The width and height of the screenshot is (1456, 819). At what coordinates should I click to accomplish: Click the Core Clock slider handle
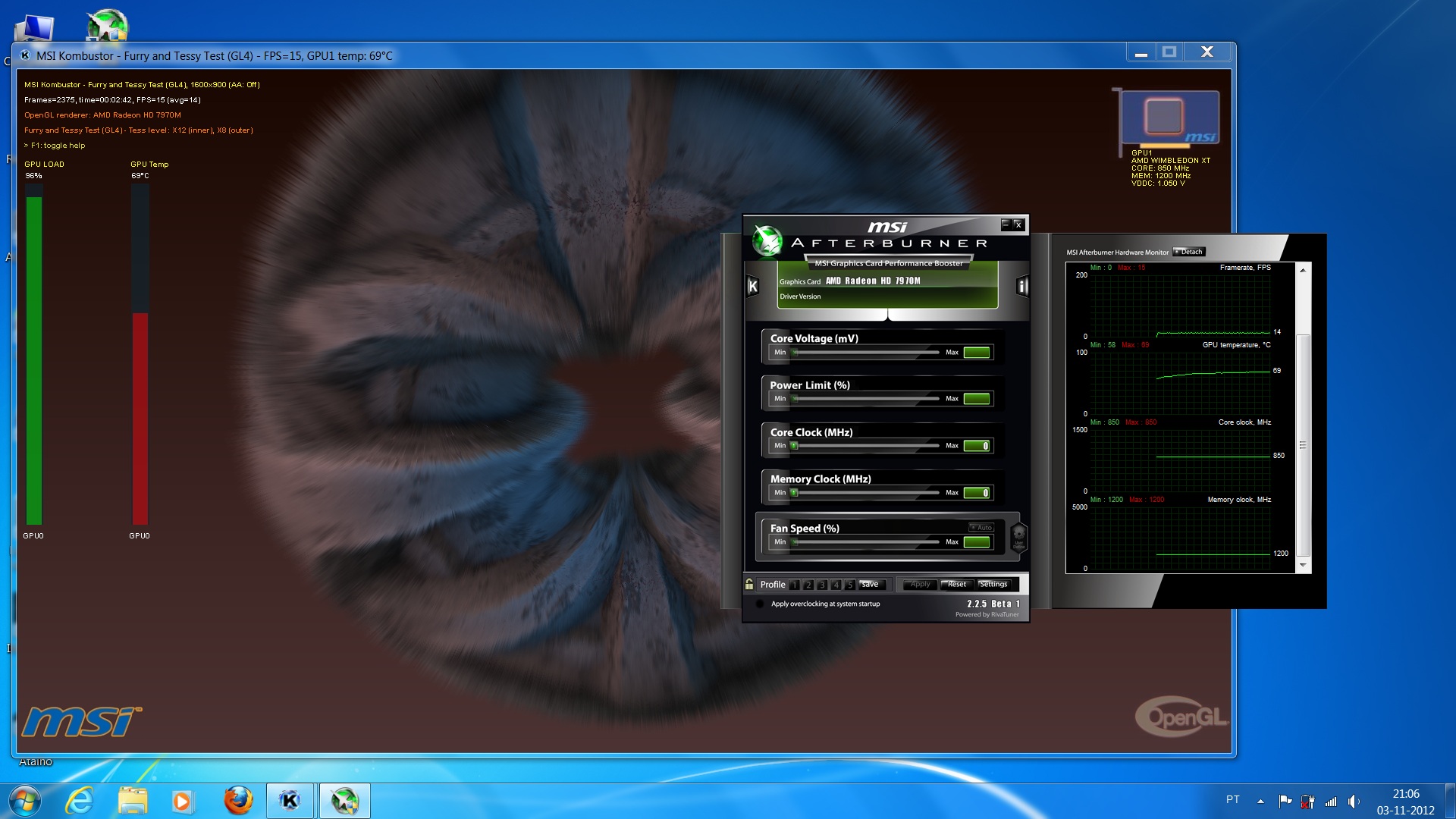[794, 446]
